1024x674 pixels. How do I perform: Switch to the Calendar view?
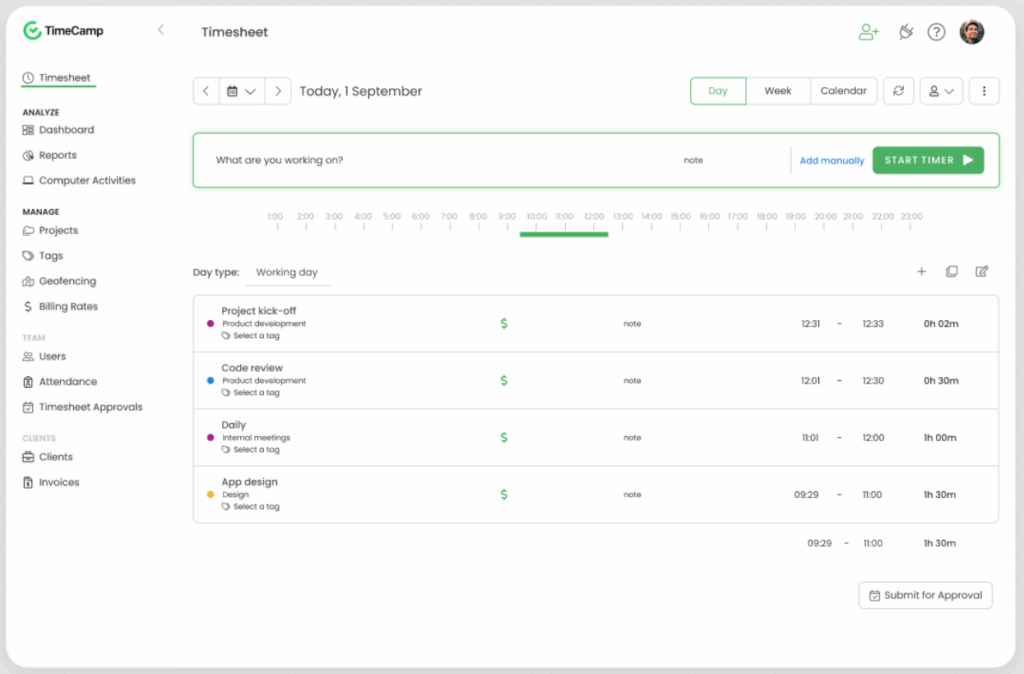coord(843,91)
